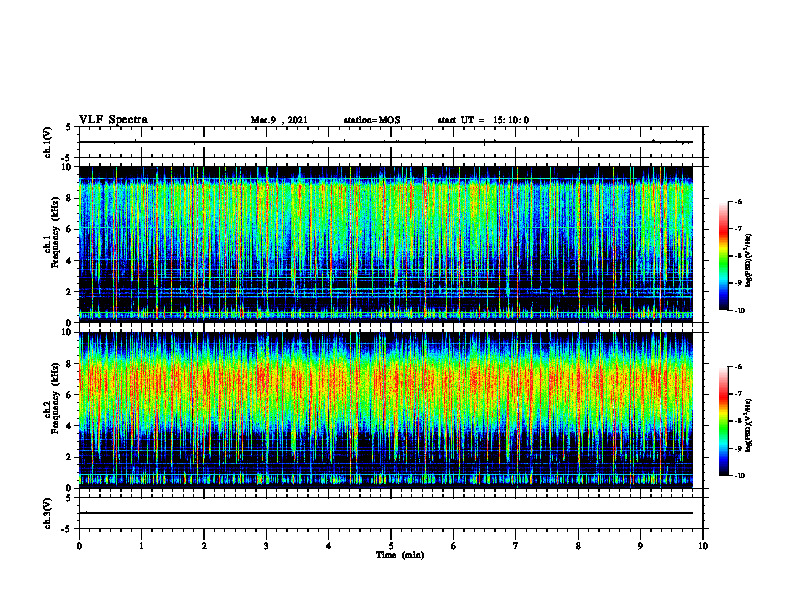The width and height of the screenshot is (792, 612).
Task: Click the ch.3 voltage waveform trace
Action: tap(386, 513)
